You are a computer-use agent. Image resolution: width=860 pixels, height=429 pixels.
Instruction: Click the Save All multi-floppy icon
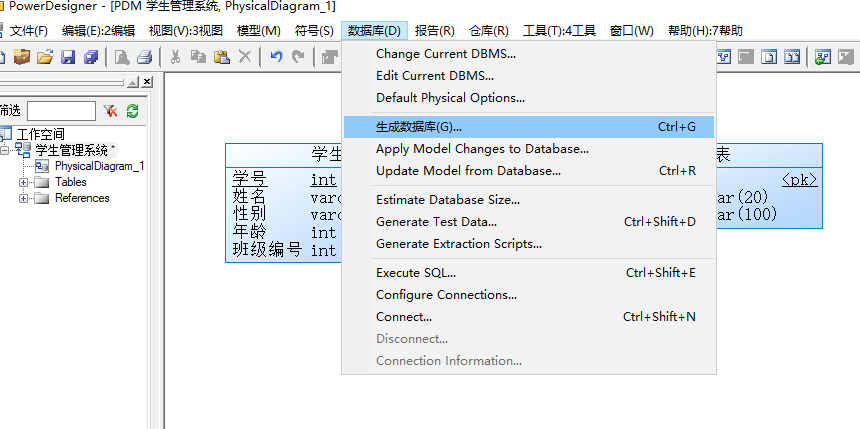91,57
